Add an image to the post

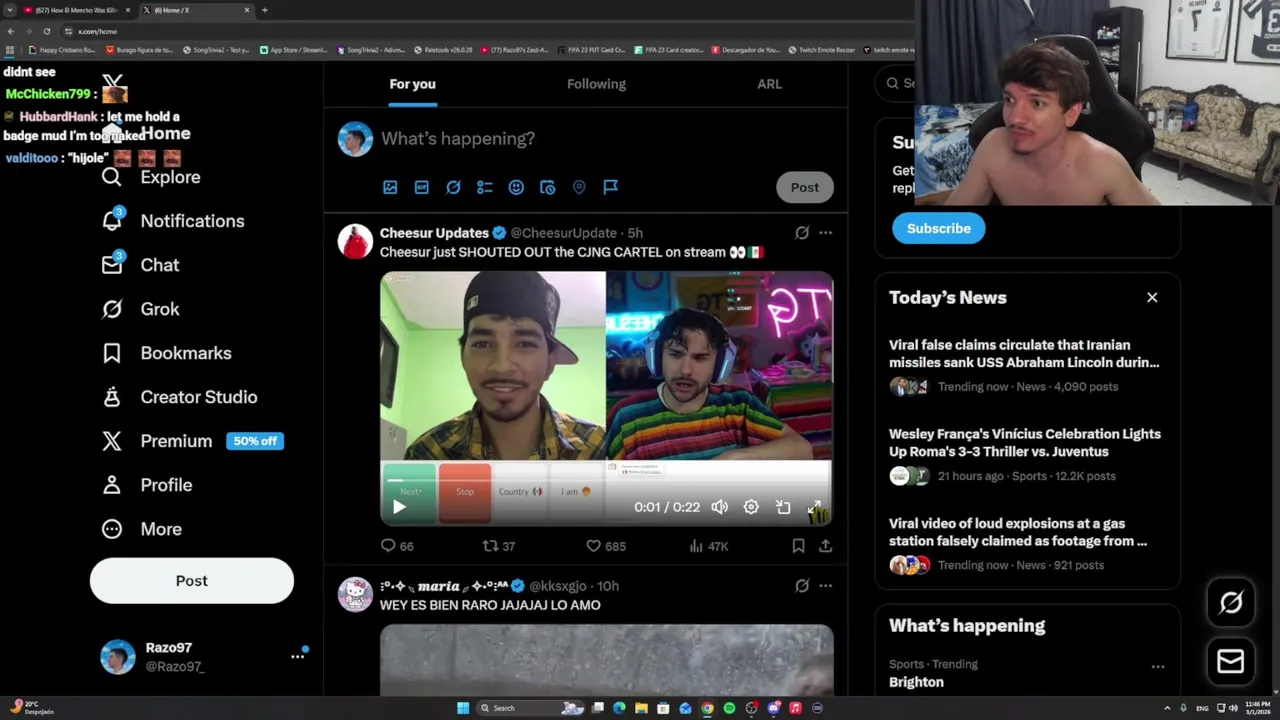pyautogui.click(x=390, y=187)
